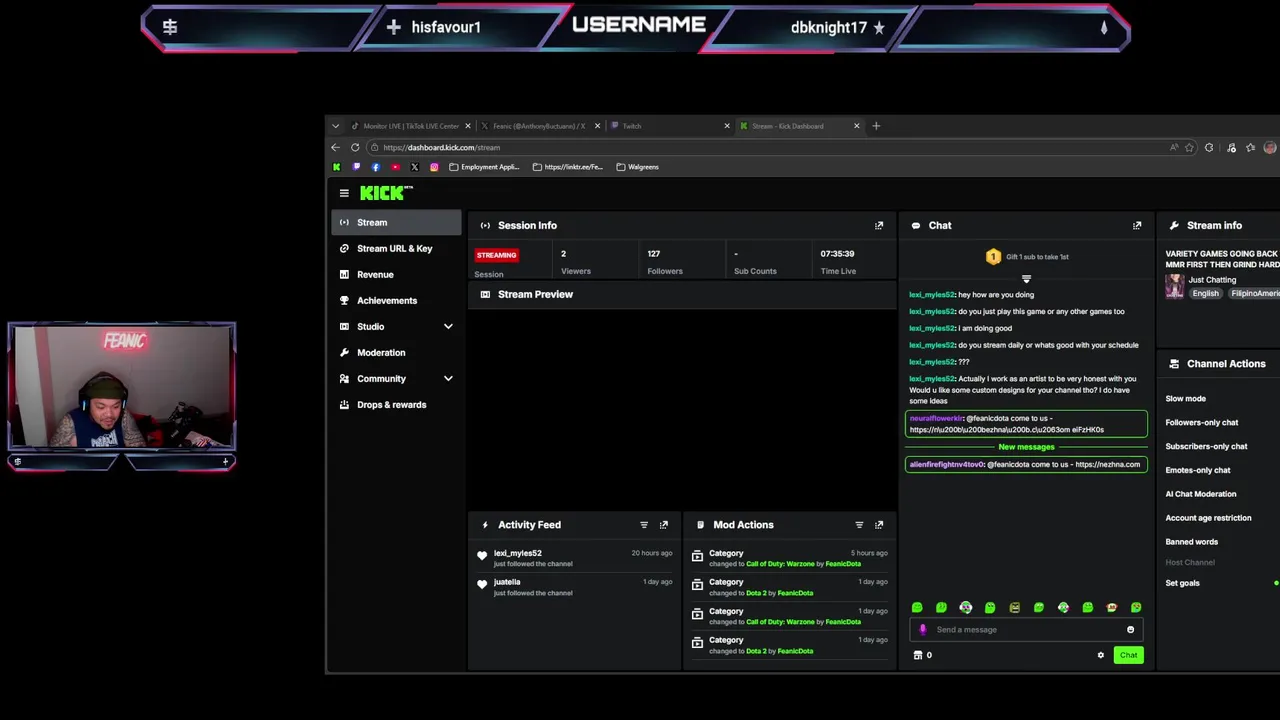Open chat settings gear
1280x720 pixels.
coord(1101,656)
